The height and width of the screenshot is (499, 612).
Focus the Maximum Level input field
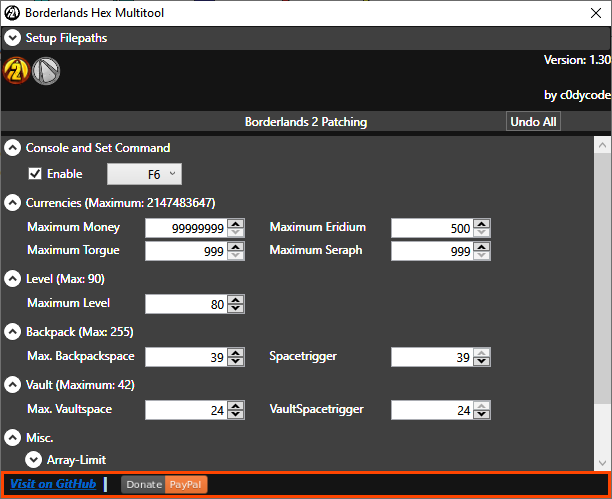[186, 304]
